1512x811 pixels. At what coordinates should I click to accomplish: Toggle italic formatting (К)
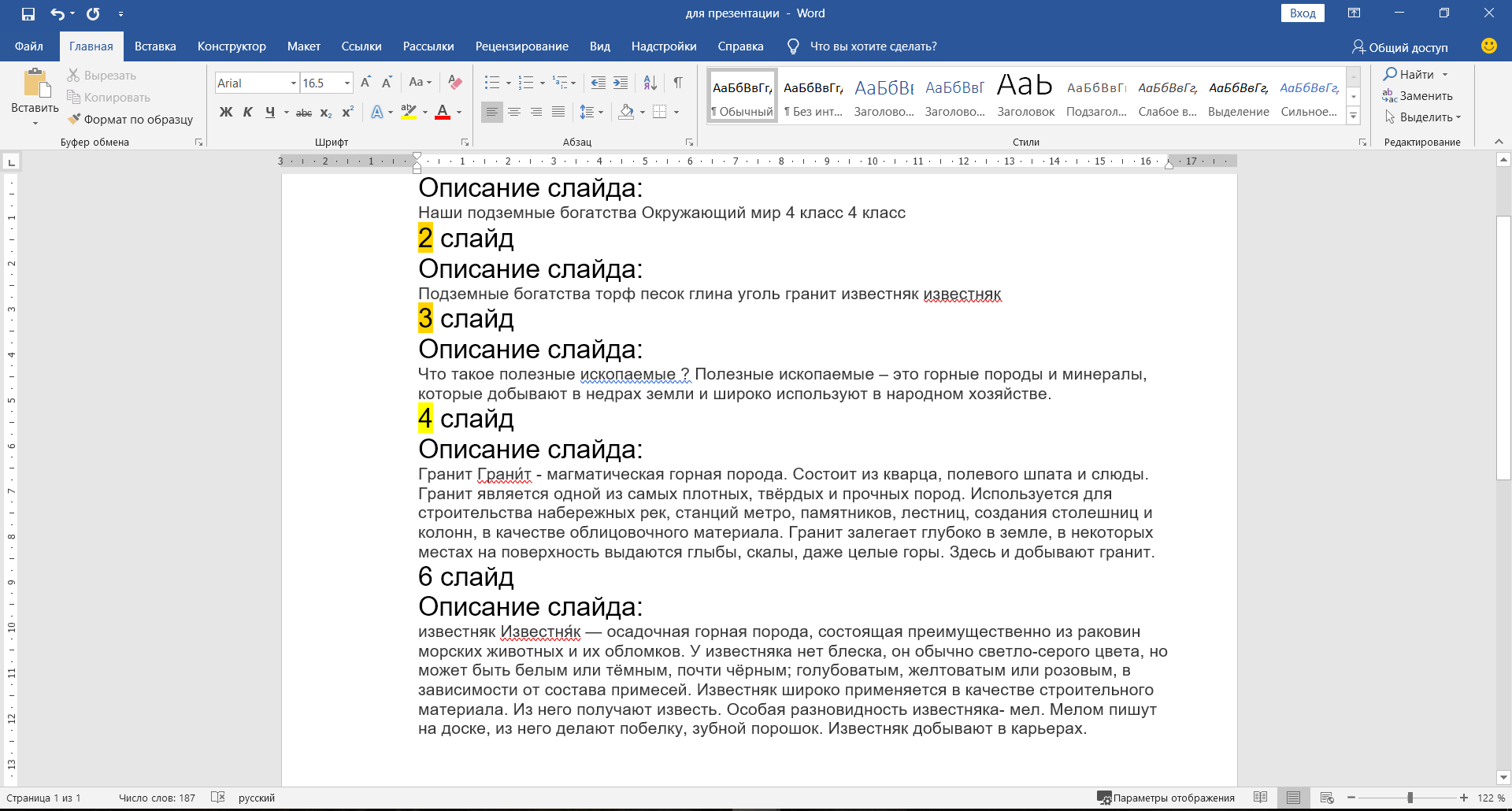pyautogui.click(x=248, y=112)
